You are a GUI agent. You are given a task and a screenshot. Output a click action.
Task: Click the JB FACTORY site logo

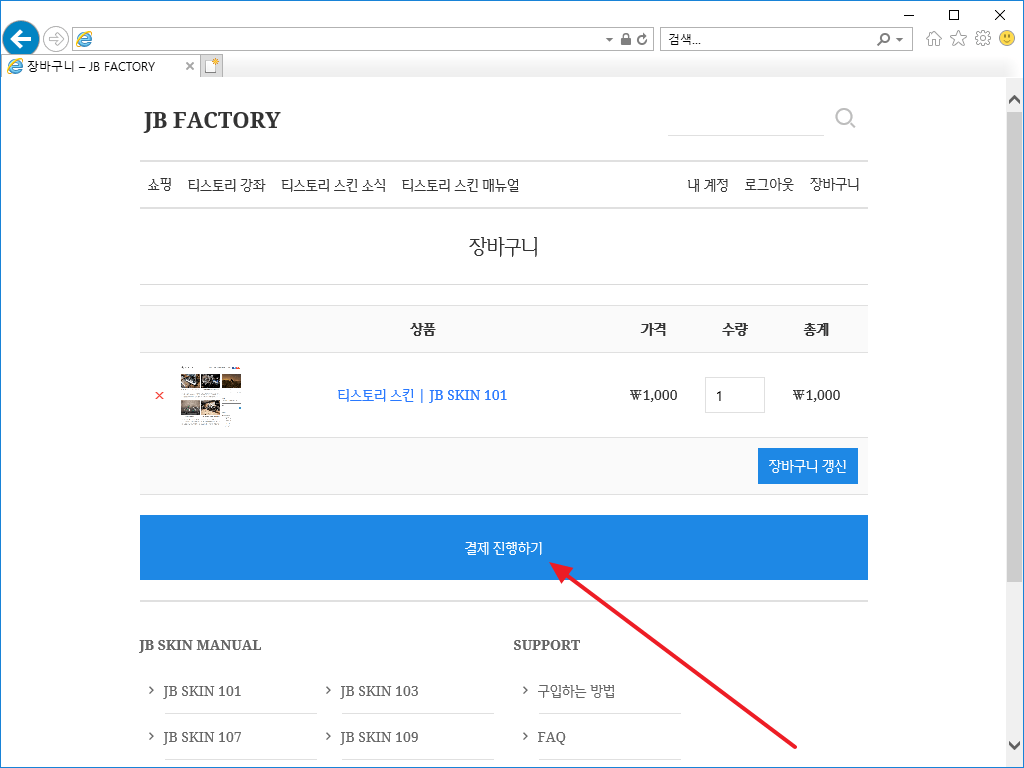click(x=212, y=120)
